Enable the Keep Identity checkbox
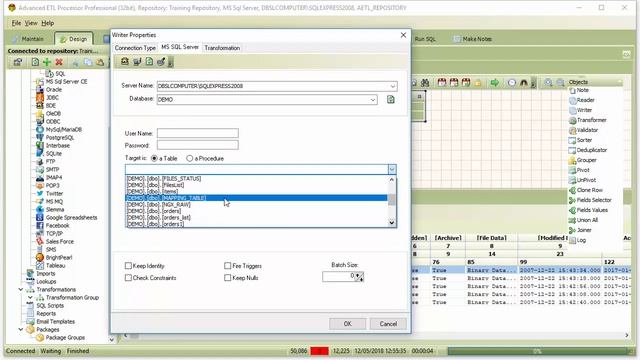The image size is (640, 360). 128,266
